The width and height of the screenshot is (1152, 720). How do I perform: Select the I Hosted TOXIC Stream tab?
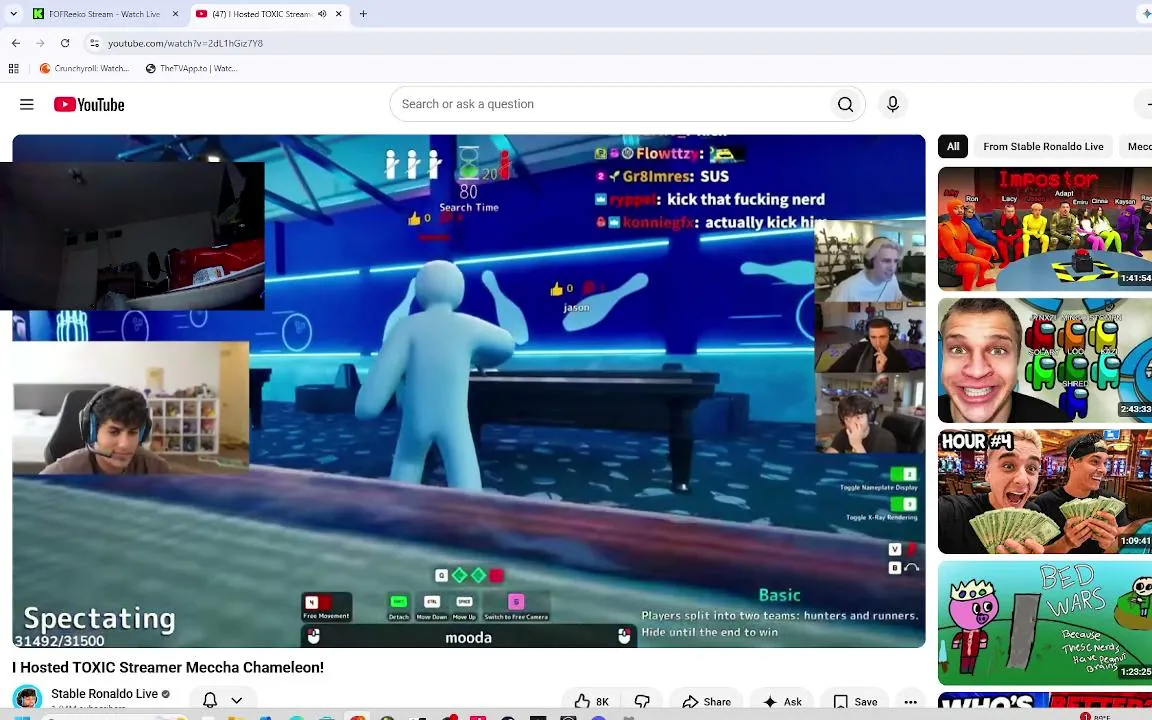pos(262,14)
